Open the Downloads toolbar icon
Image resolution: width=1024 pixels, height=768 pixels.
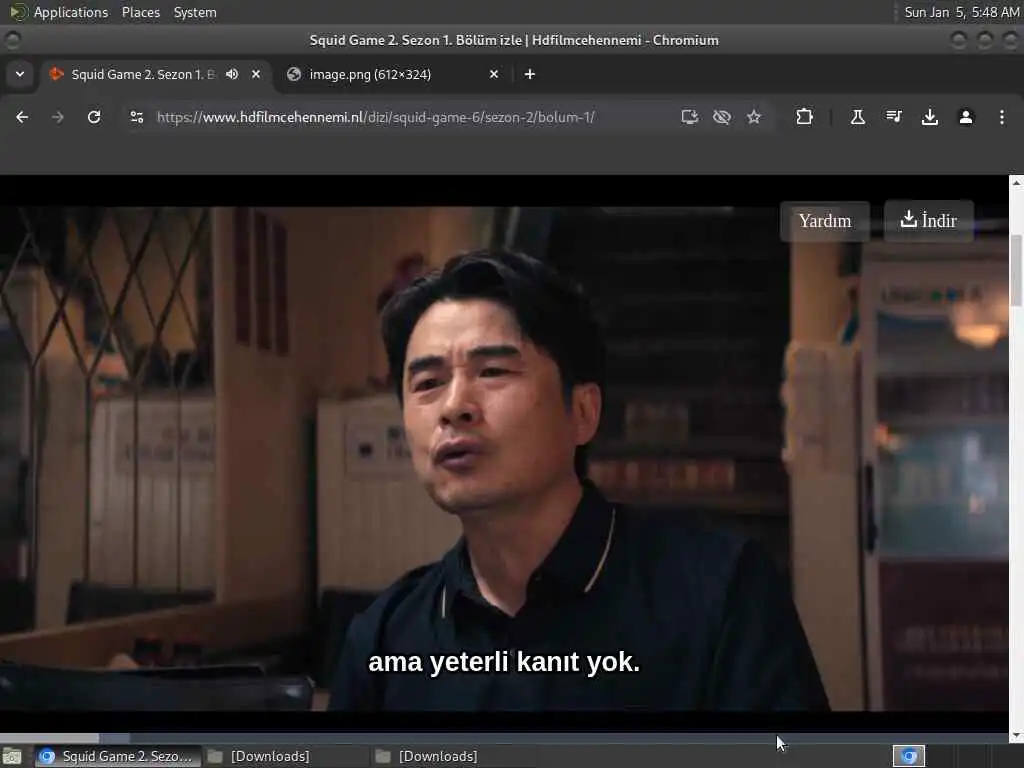(x=930, y=117)
